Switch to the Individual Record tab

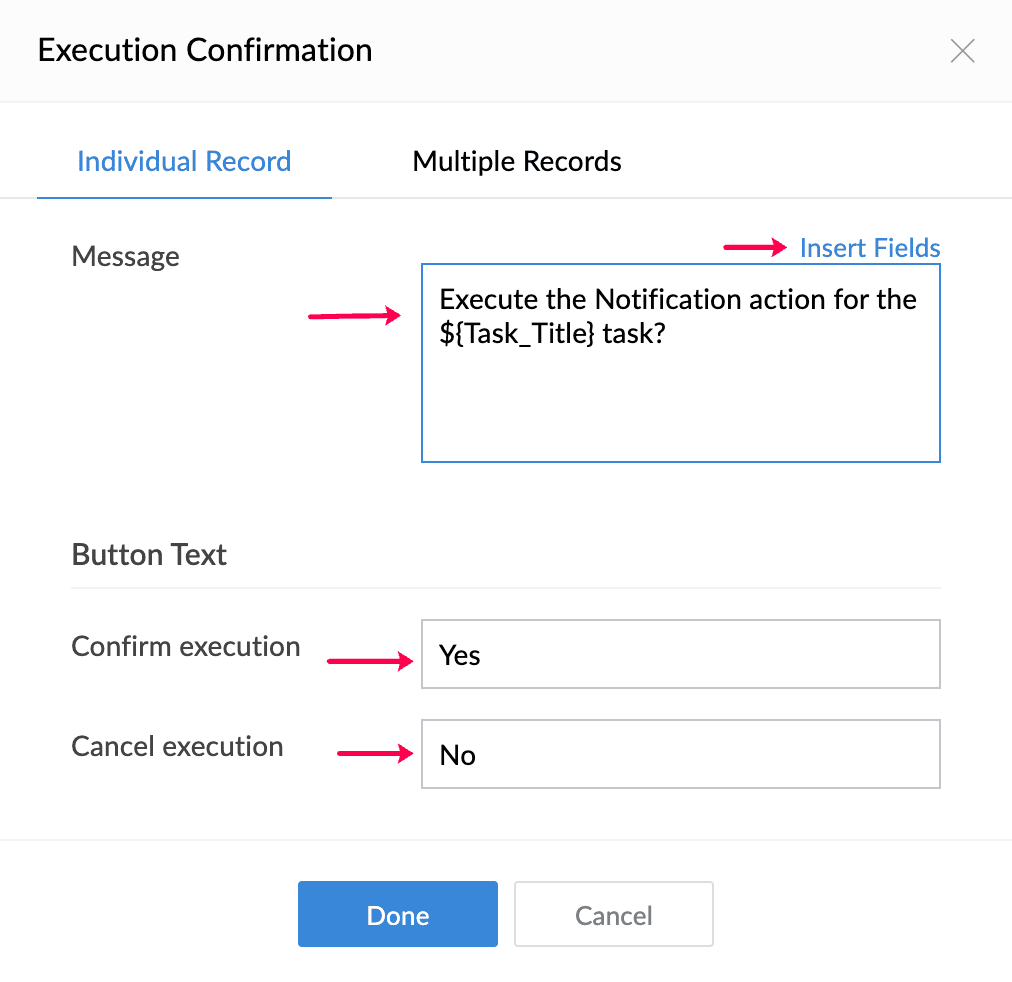point(184,162)
